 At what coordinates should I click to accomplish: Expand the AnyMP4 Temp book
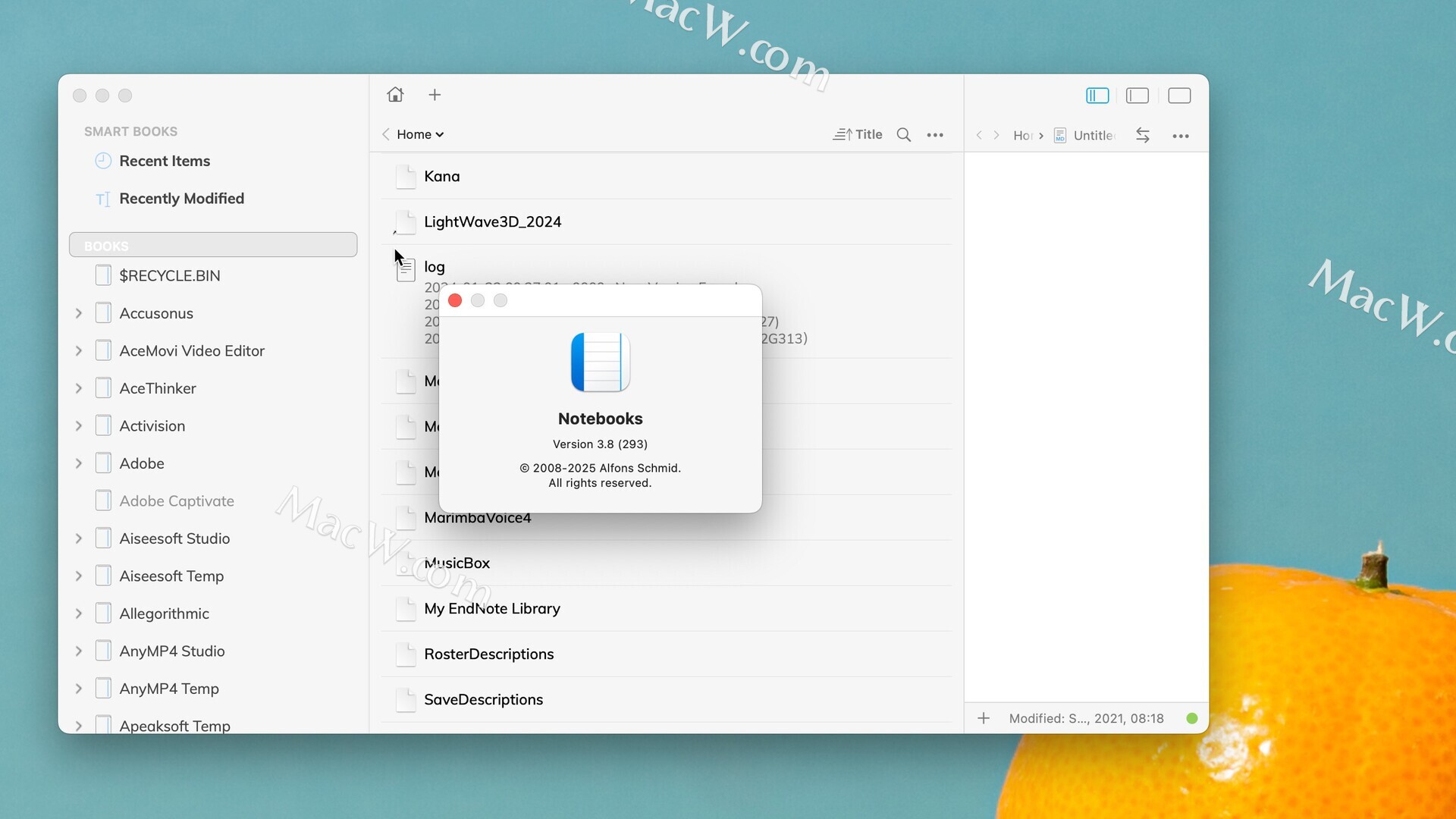(x=79, y=689)
